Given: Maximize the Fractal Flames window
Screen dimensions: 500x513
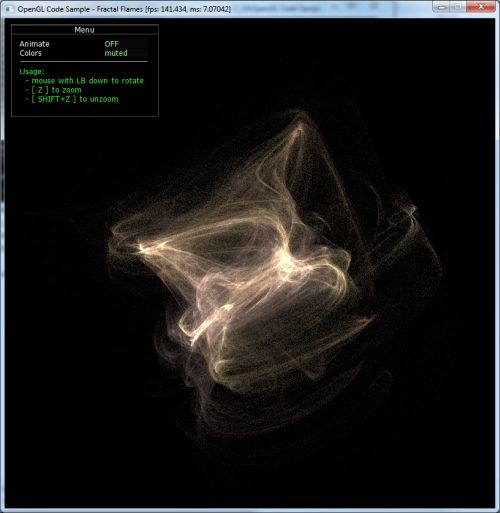Looking at the screenshot, I should point(458,7).
